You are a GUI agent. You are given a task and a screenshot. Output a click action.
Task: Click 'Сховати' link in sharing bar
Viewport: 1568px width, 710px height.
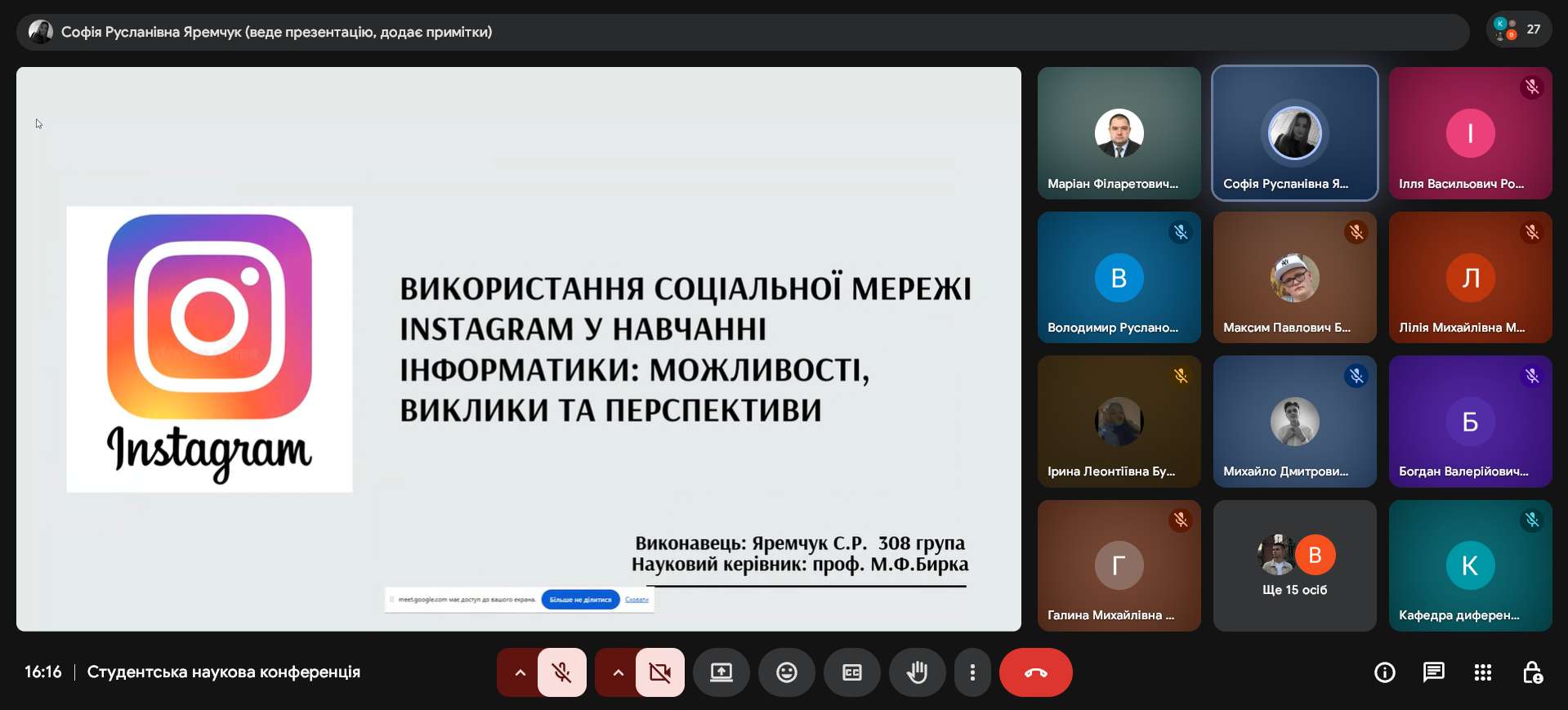click(637, 600)
